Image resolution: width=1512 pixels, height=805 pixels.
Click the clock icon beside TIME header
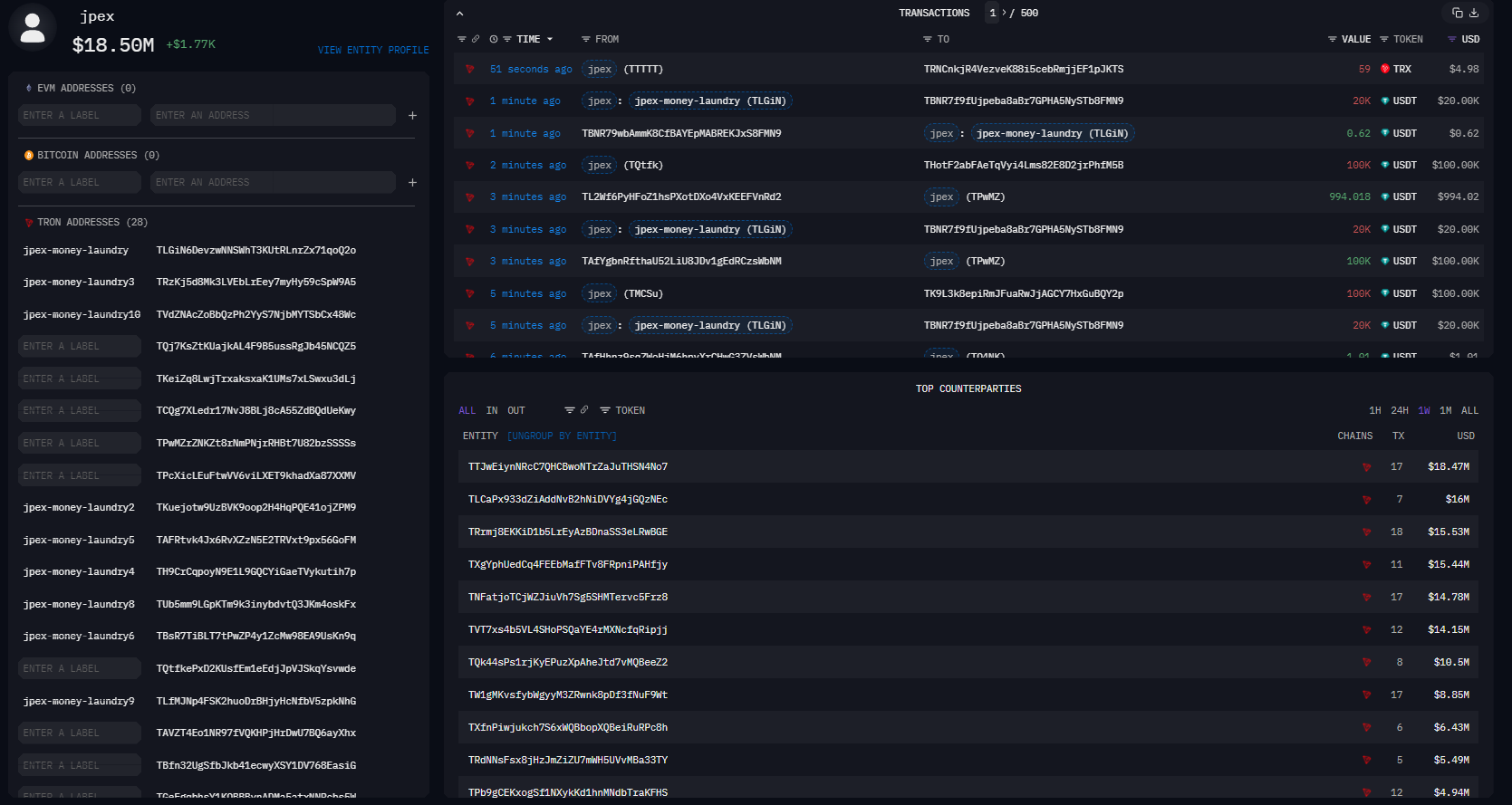point(494,39)
